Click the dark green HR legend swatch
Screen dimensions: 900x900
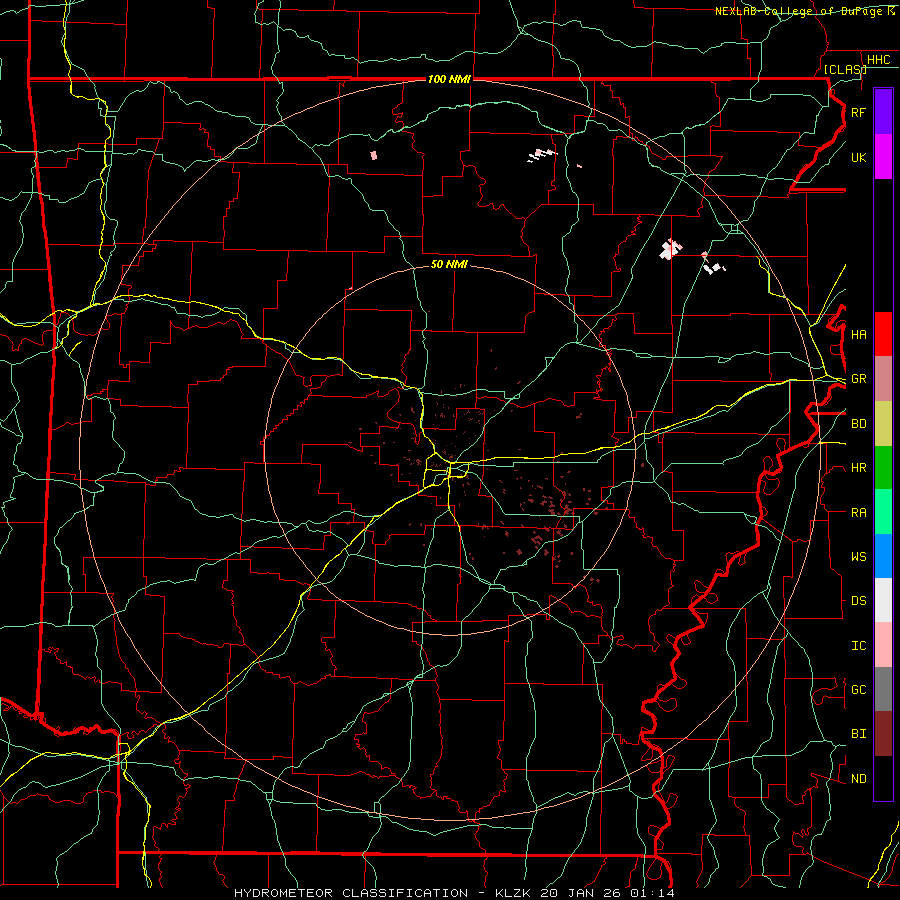click(x=883, y=468)
